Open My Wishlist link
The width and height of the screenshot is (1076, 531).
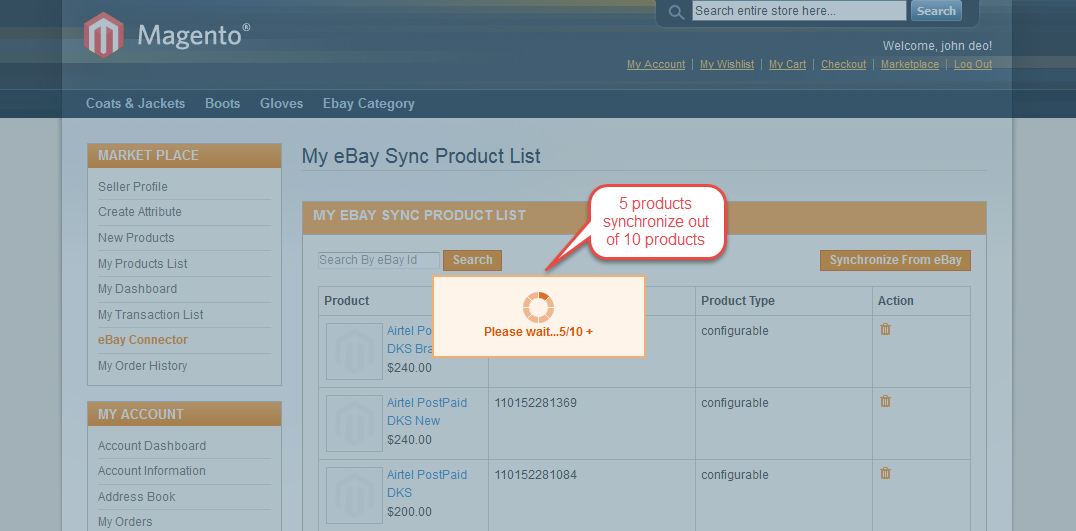(727, 64)
